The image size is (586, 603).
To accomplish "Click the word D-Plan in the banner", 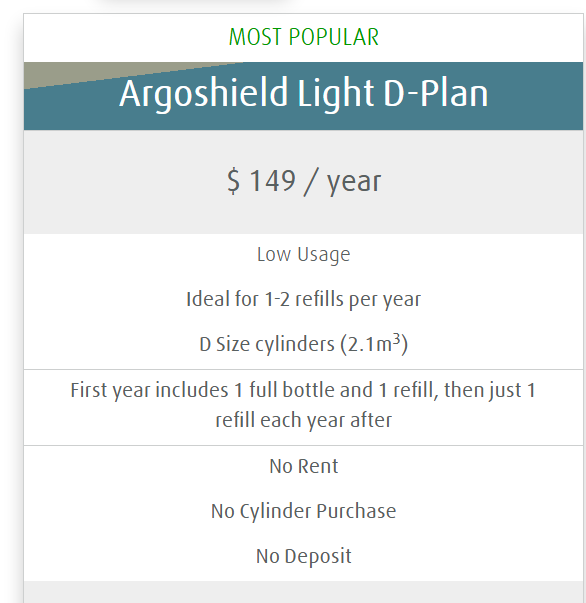I will coord(436,93).
